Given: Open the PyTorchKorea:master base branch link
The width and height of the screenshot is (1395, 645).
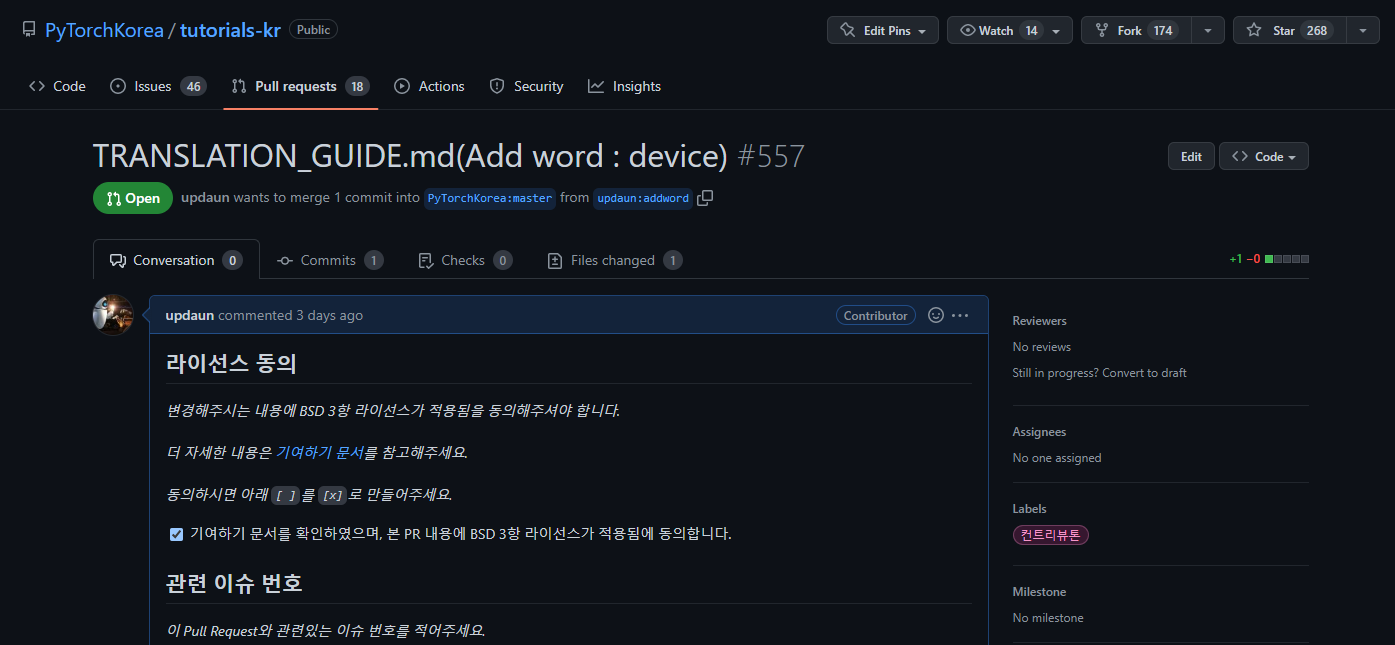Looking at the screenshot, I should tap(490, 198).
